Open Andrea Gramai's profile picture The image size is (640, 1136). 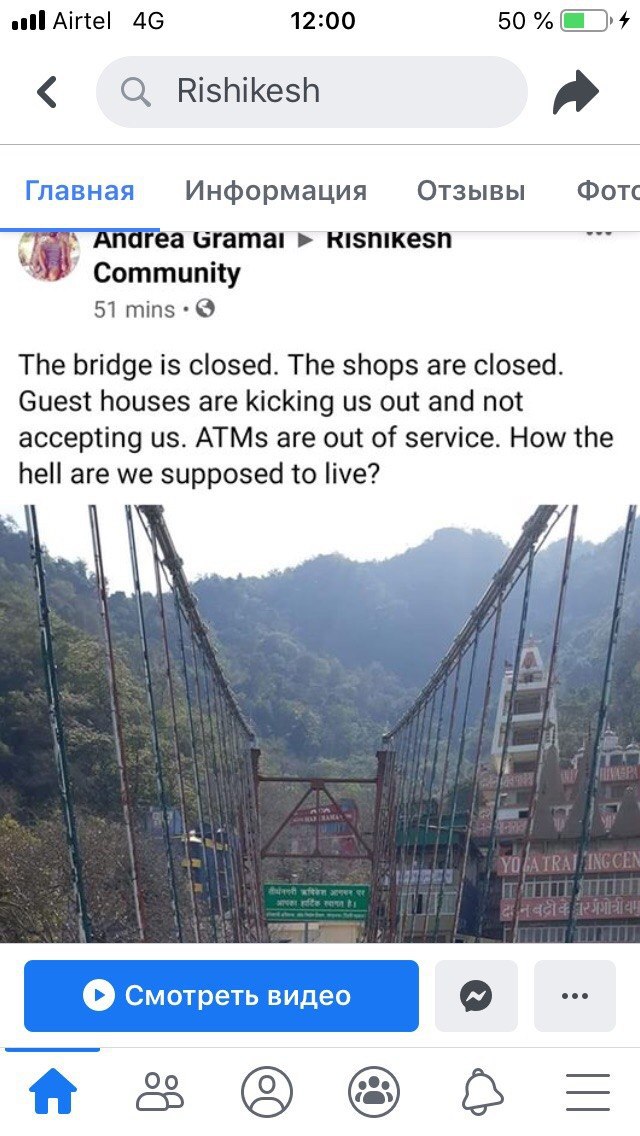point(49,254)
